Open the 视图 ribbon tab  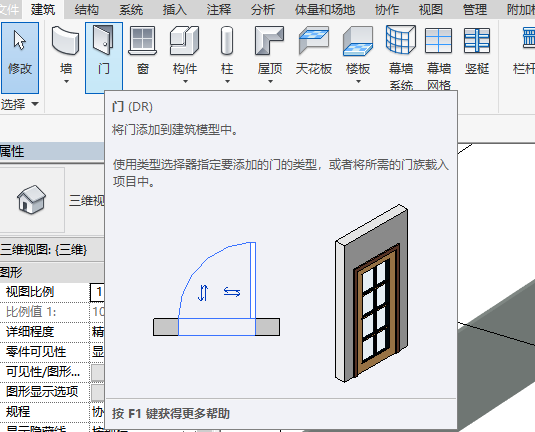pyautogui.click(x=431, y=9)
